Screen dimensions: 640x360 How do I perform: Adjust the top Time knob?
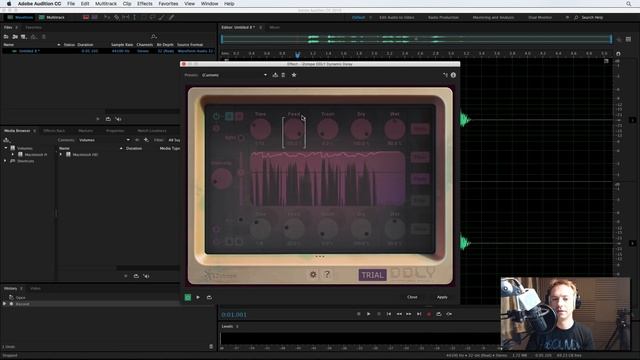pos(260,129)
